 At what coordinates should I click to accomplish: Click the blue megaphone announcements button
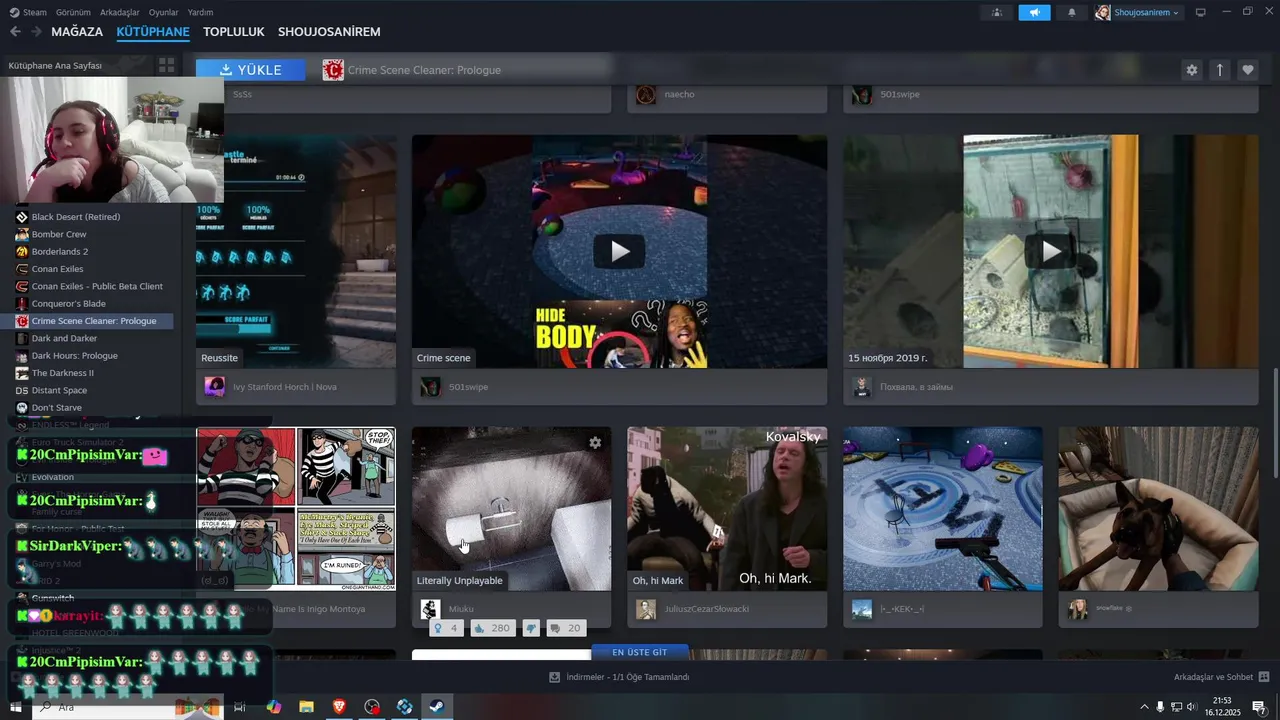coord(1034,13)
